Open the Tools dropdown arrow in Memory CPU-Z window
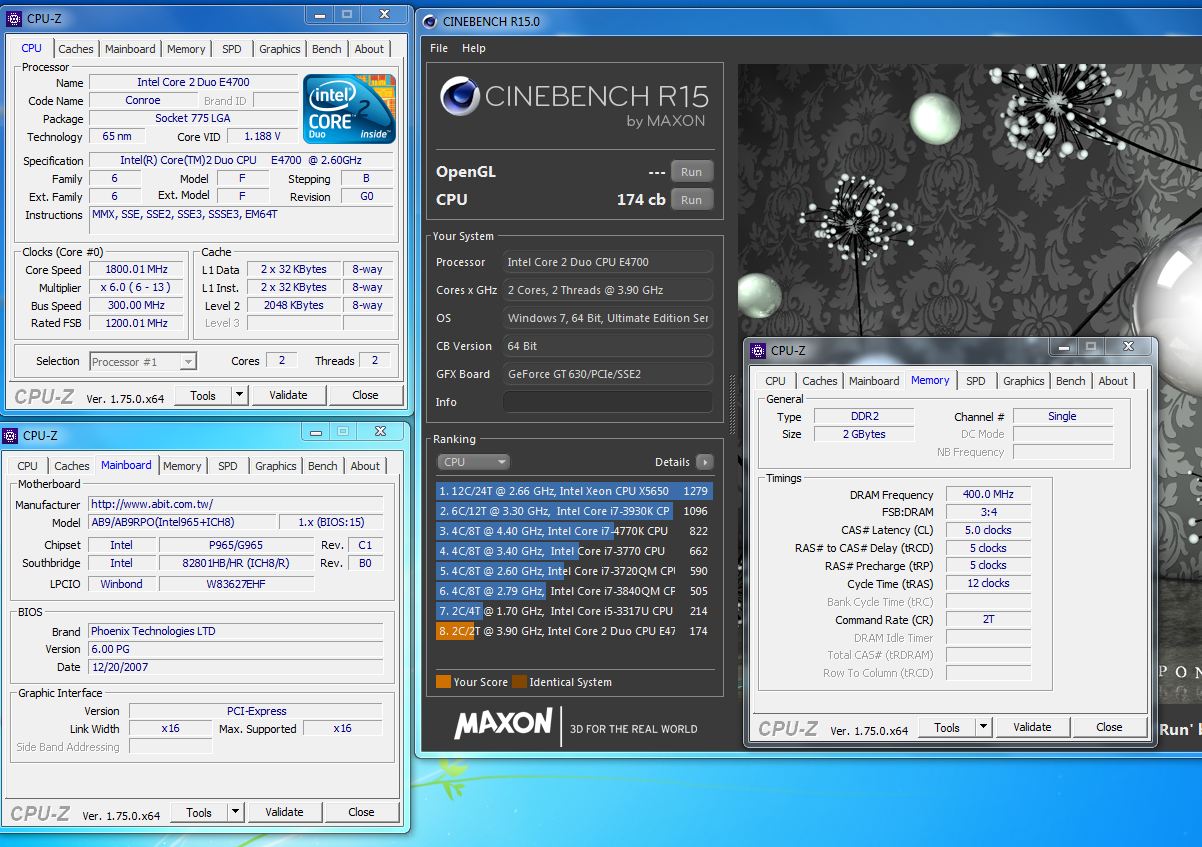1202x847 pixels. click(x=983, y=727)
